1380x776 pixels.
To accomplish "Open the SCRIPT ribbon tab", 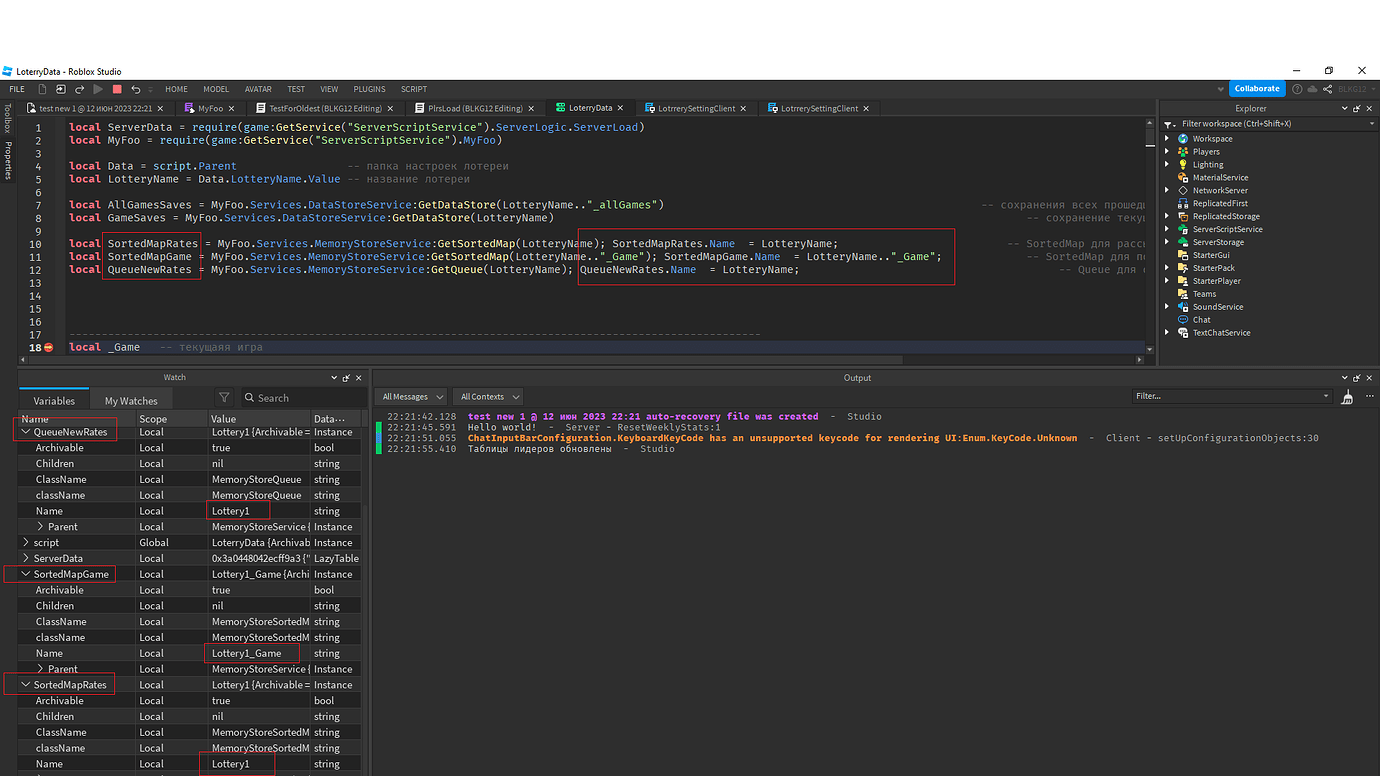I will [413, 88].
